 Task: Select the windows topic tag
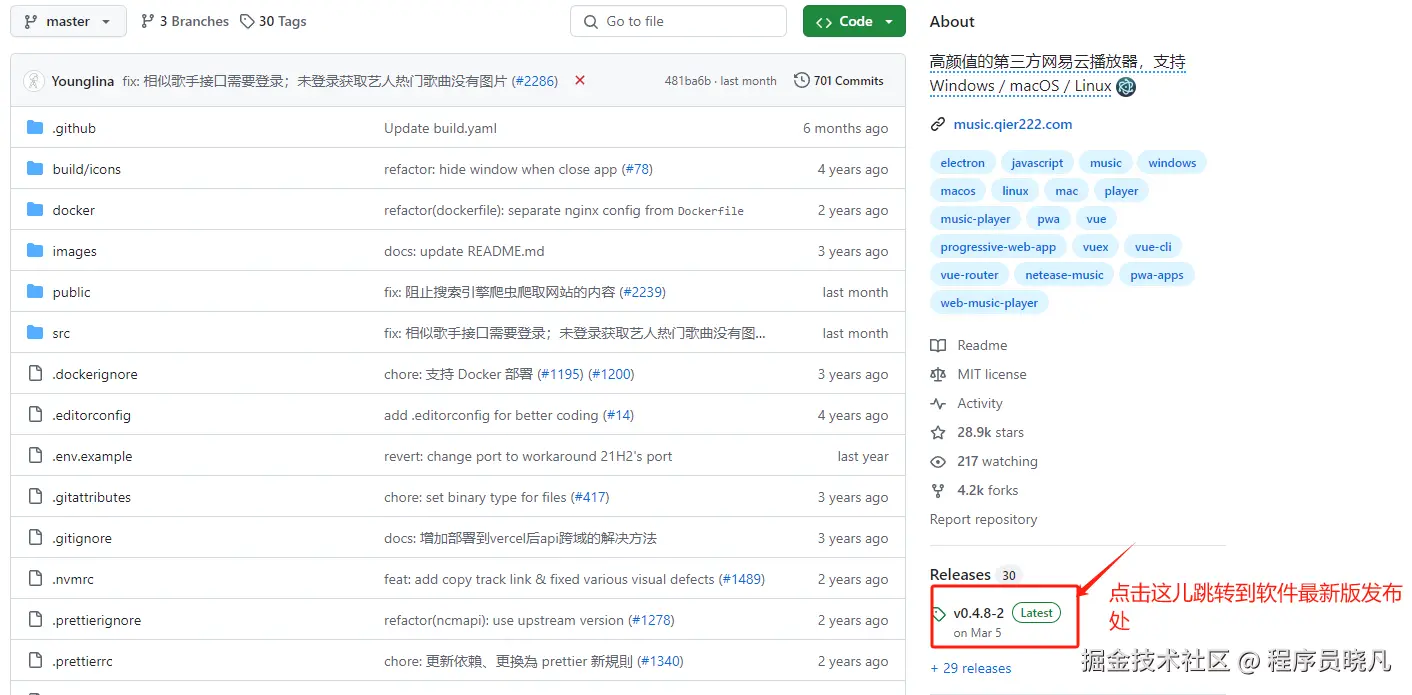[1172, 163]
